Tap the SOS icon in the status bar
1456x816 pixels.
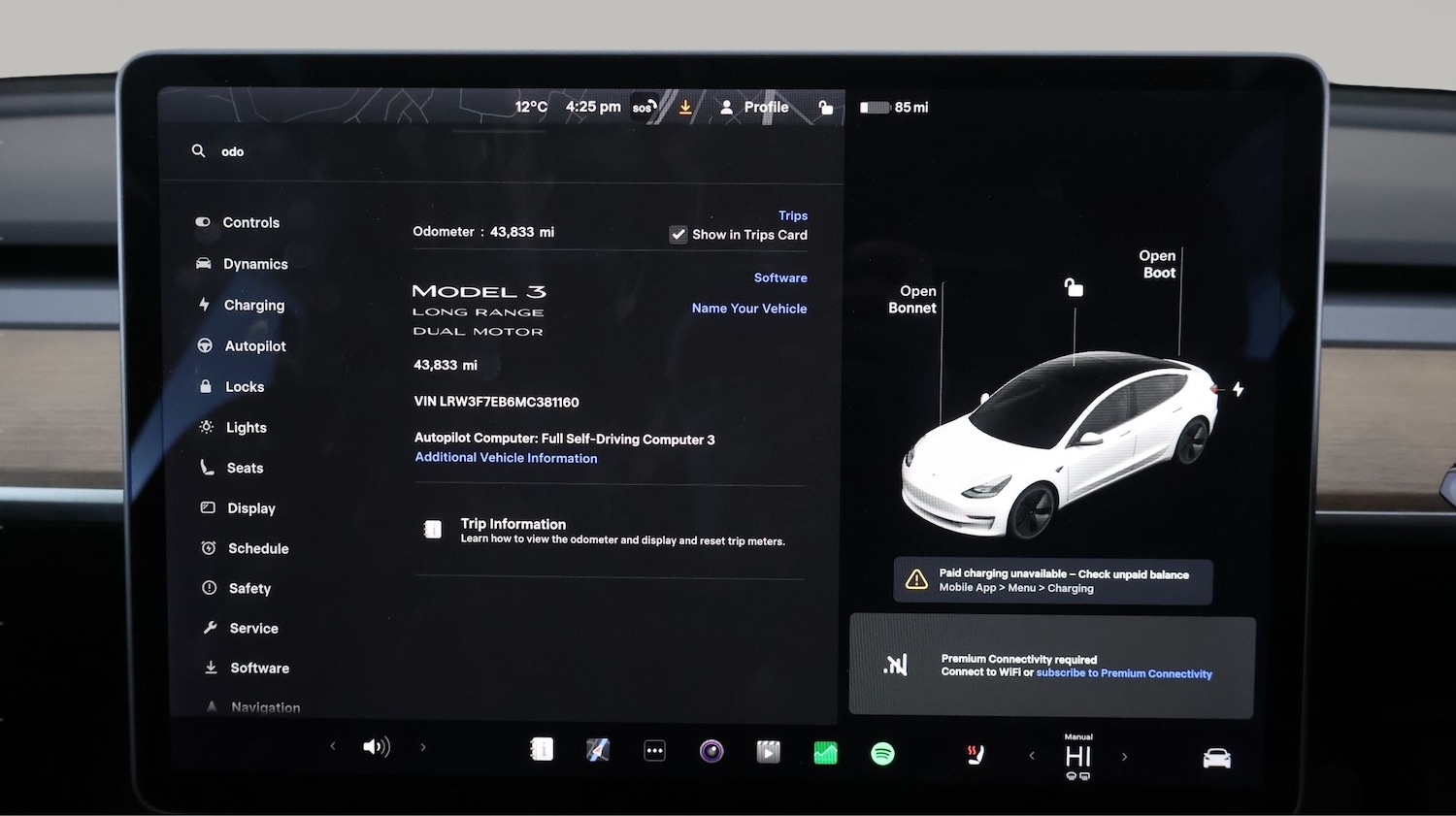coord(644,107)
